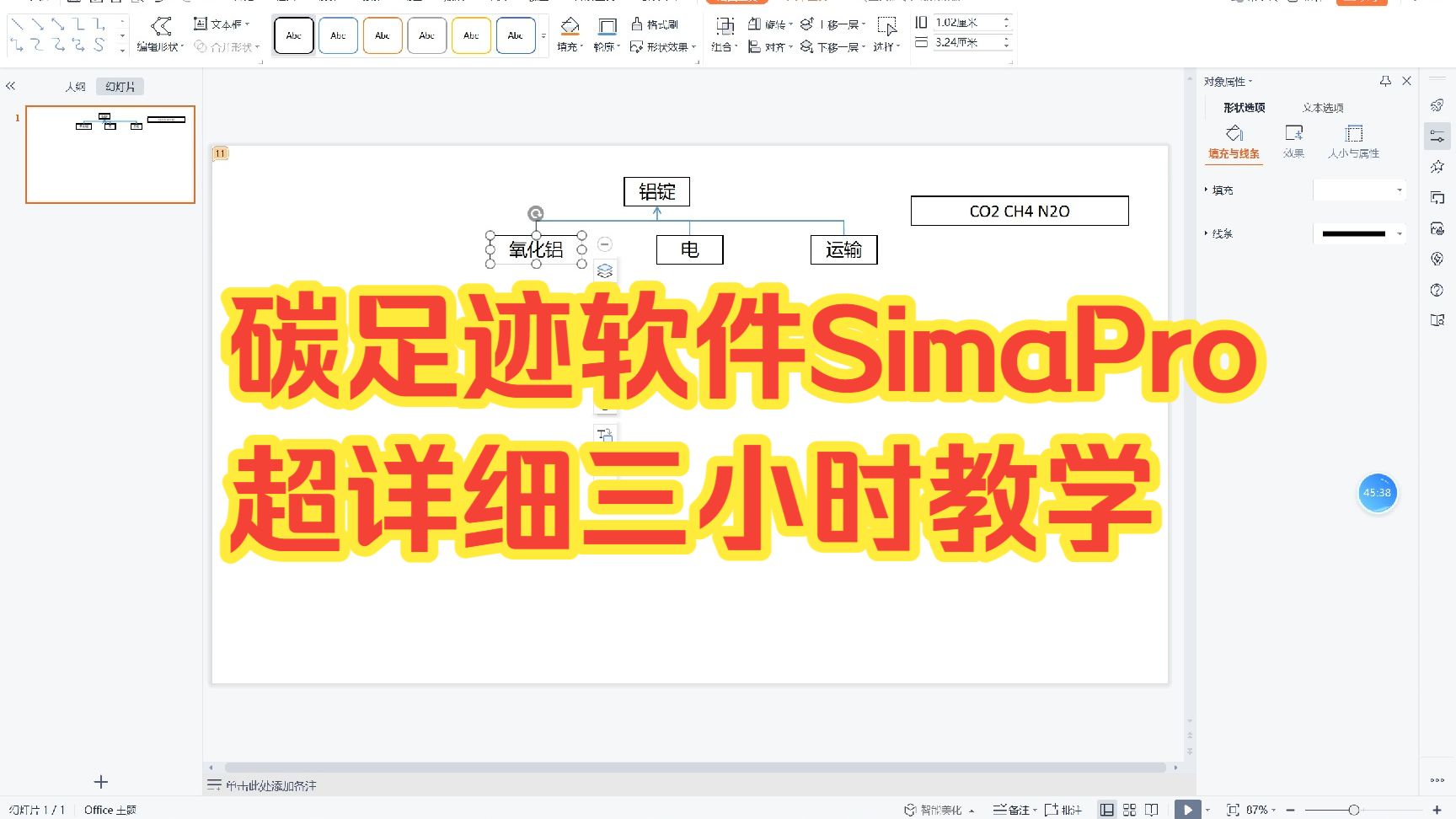1456x819 pixels.
Task: Start the slideshow with the play button
Action: [x=1187, y=810]
